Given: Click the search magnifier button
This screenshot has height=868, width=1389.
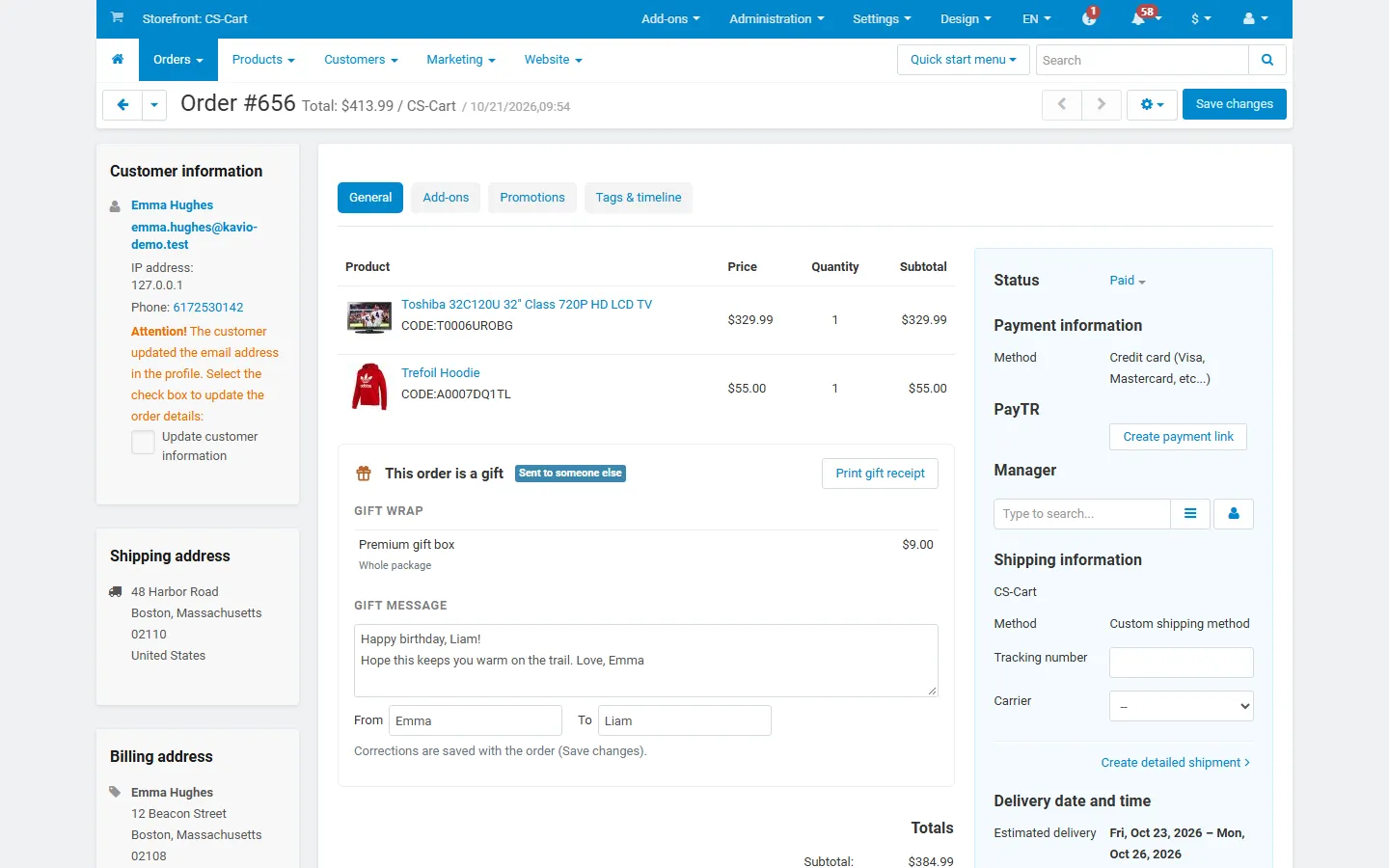Looking at the screenshot, I should click(1267, 60).
